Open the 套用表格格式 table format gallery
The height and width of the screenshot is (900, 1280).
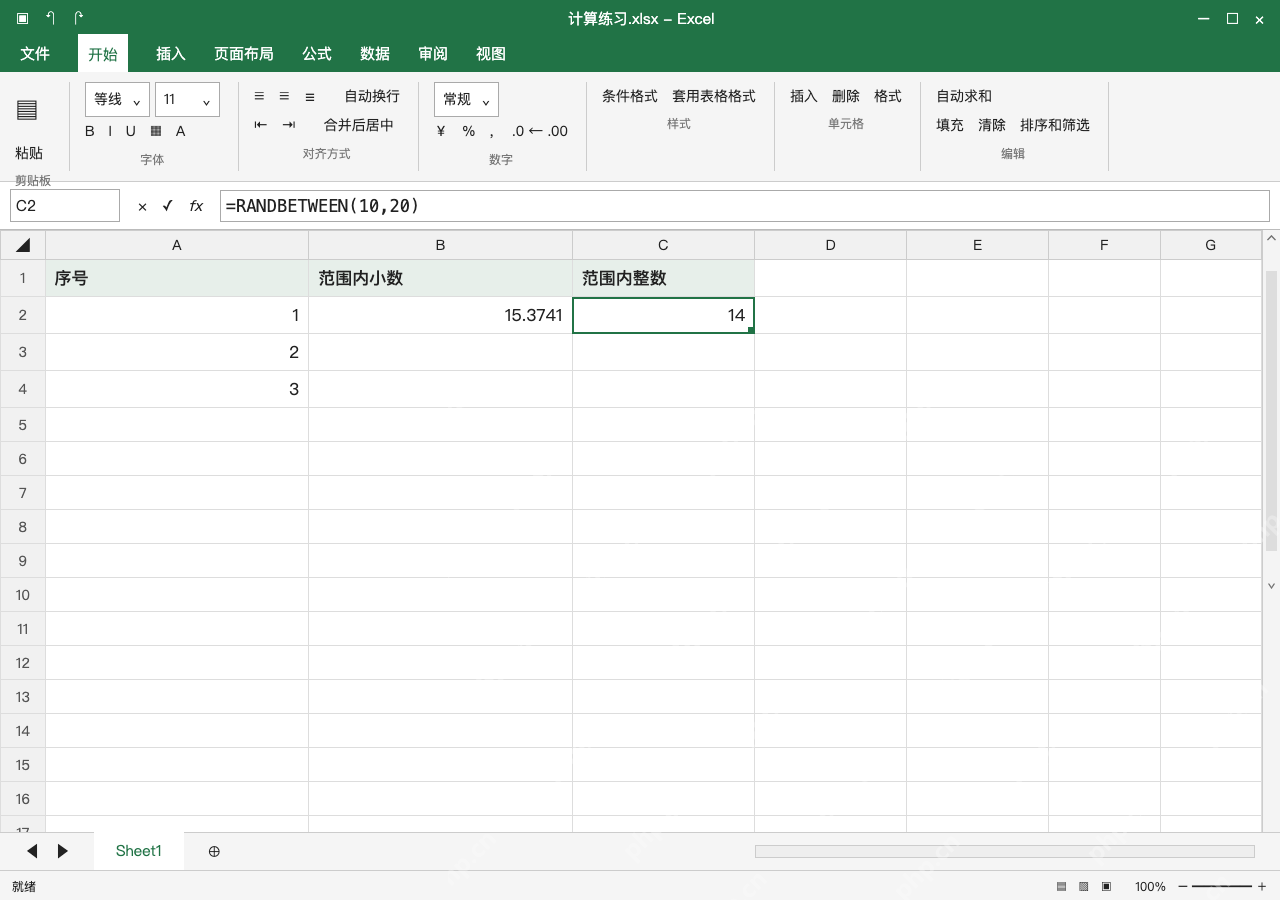click(714, 96)
